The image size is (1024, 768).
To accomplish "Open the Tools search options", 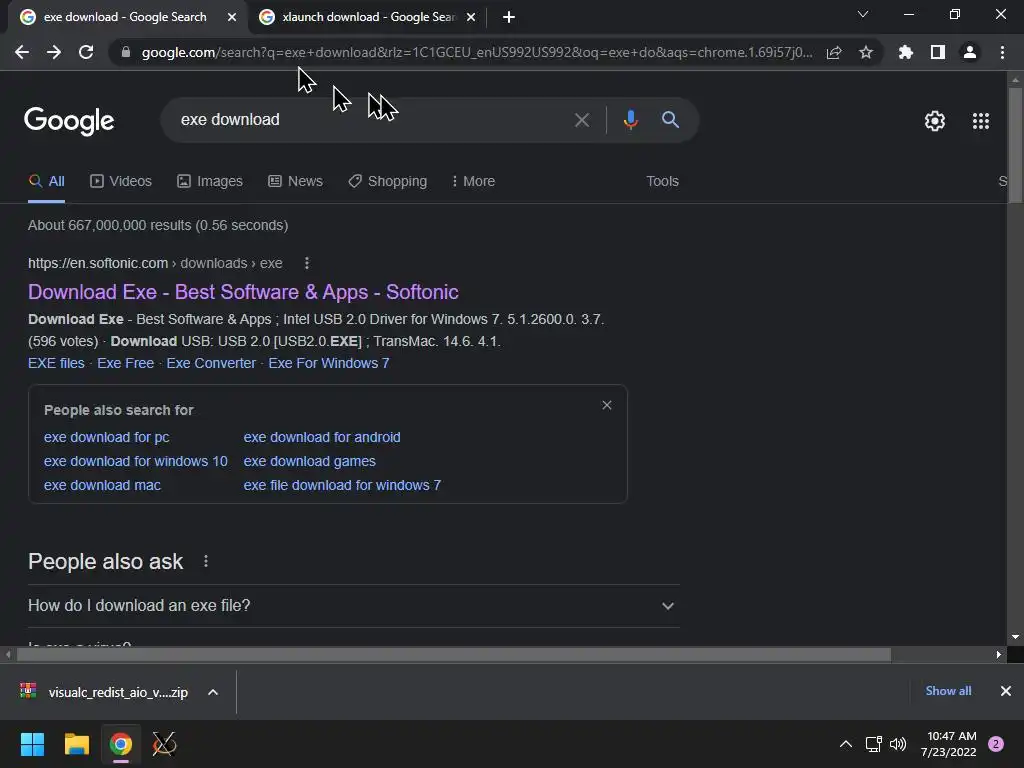I will pos(662,182).
